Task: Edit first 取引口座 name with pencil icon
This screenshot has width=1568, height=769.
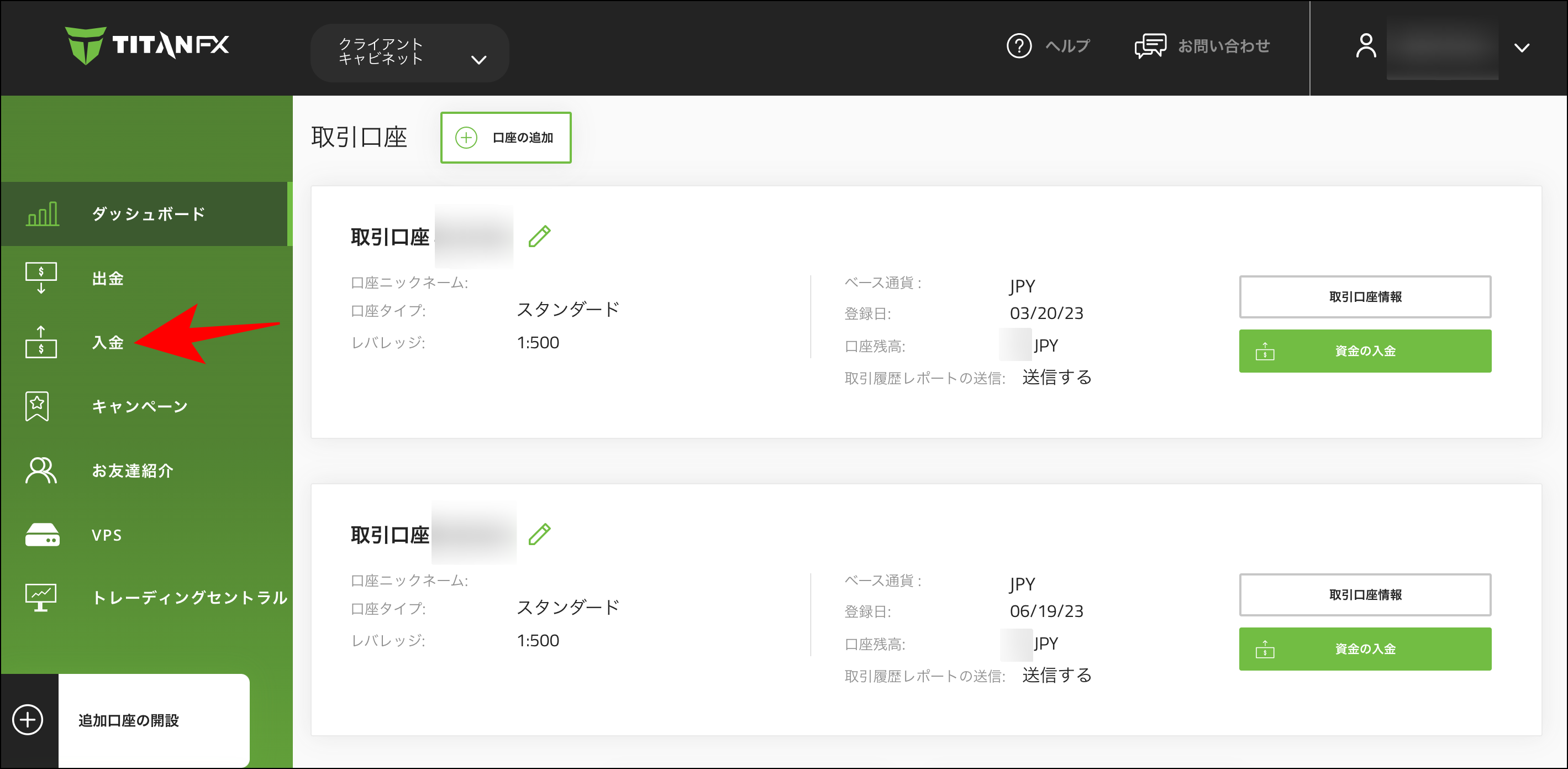Action: 539,236
